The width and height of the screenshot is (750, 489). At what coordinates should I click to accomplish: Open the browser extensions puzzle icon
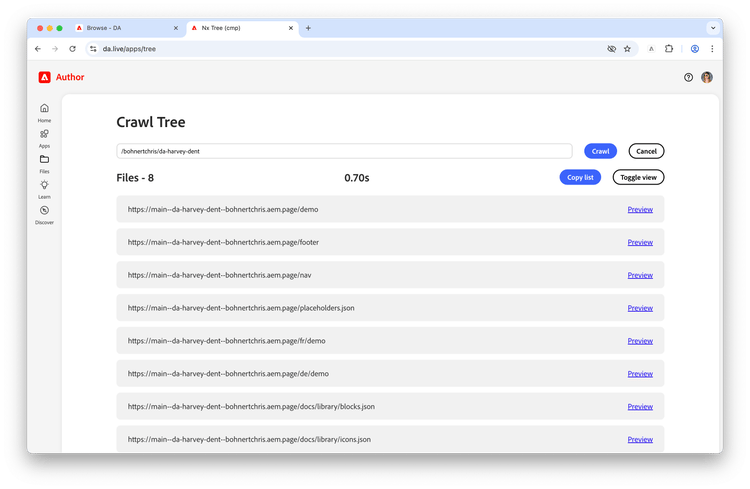pyautogui.click(x=669, y=49)
